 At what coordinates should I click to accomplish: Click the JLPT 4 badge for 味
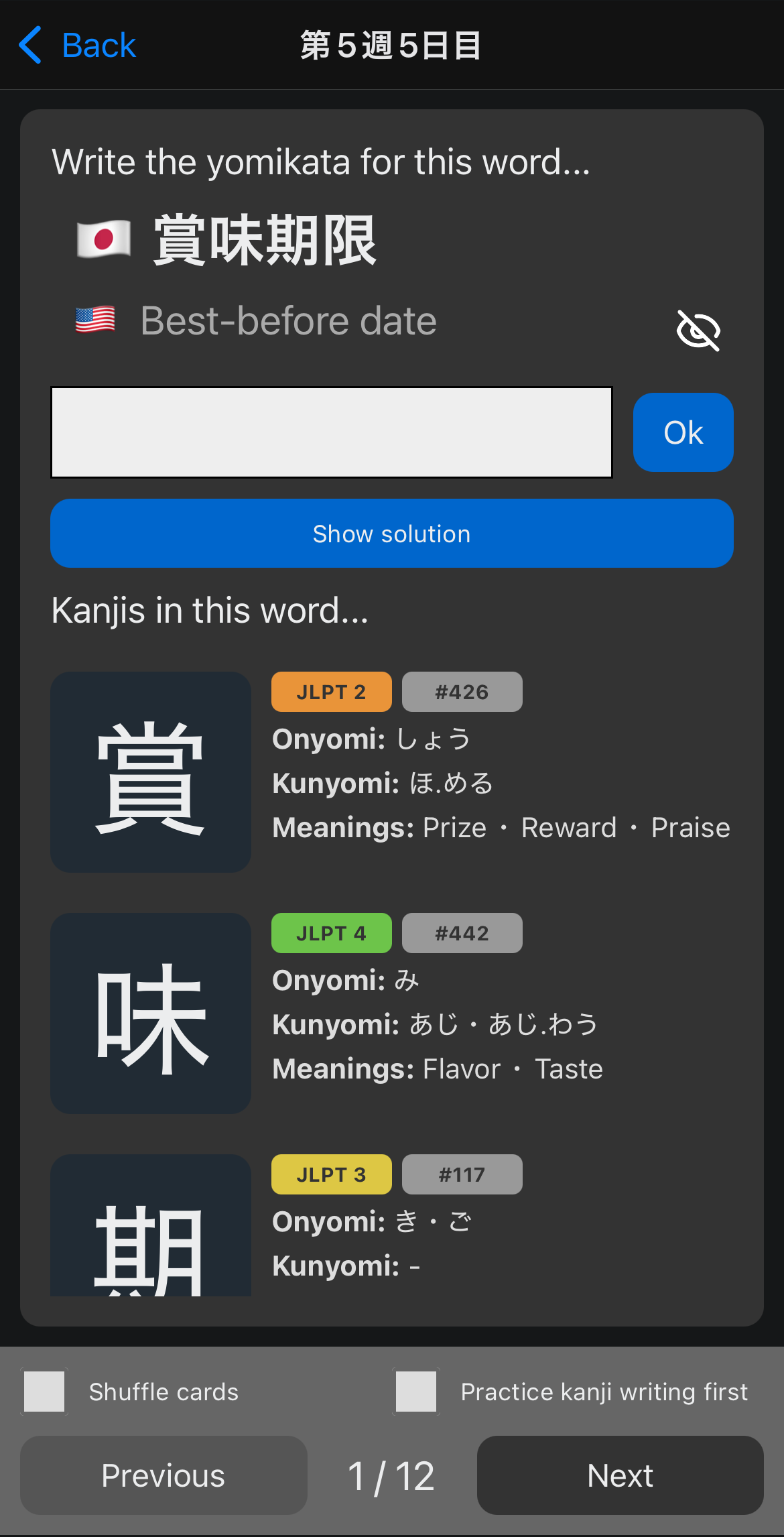coord(331,932)
